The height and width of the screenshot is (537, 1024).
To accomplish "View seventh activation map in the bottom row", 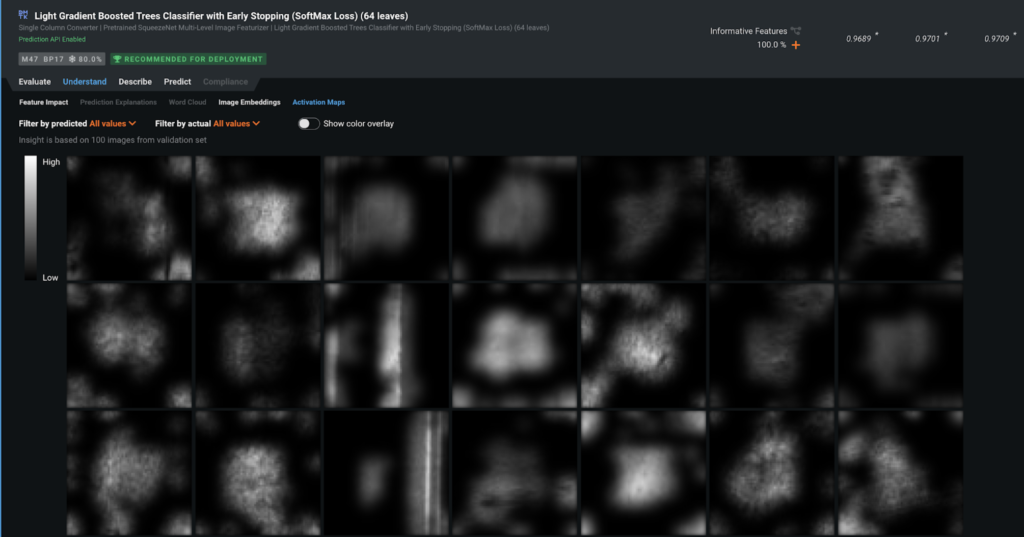I will click(901, 473).
